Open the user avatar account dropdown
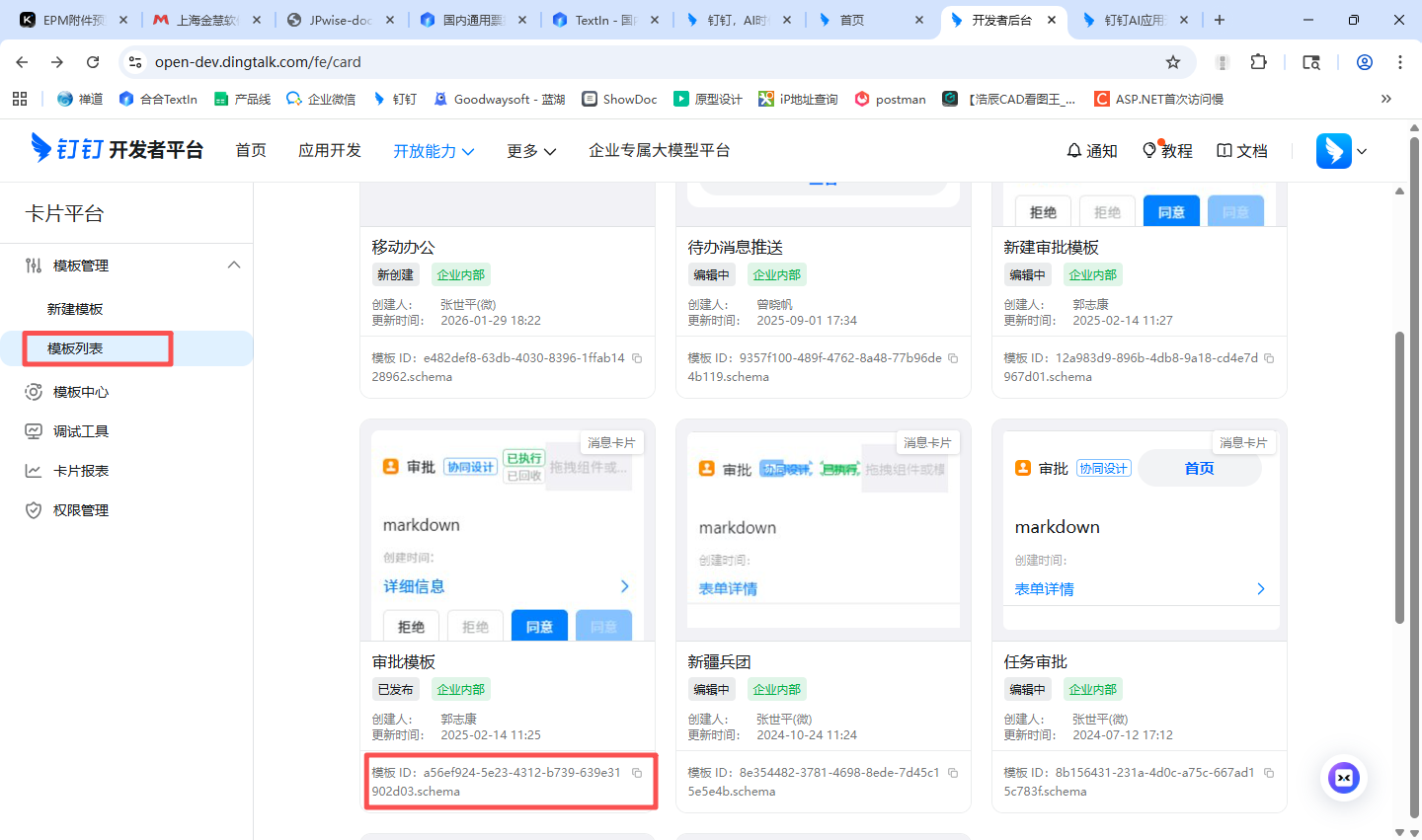This screenshot has width=1422, height=840. (x=1341, y=151)
